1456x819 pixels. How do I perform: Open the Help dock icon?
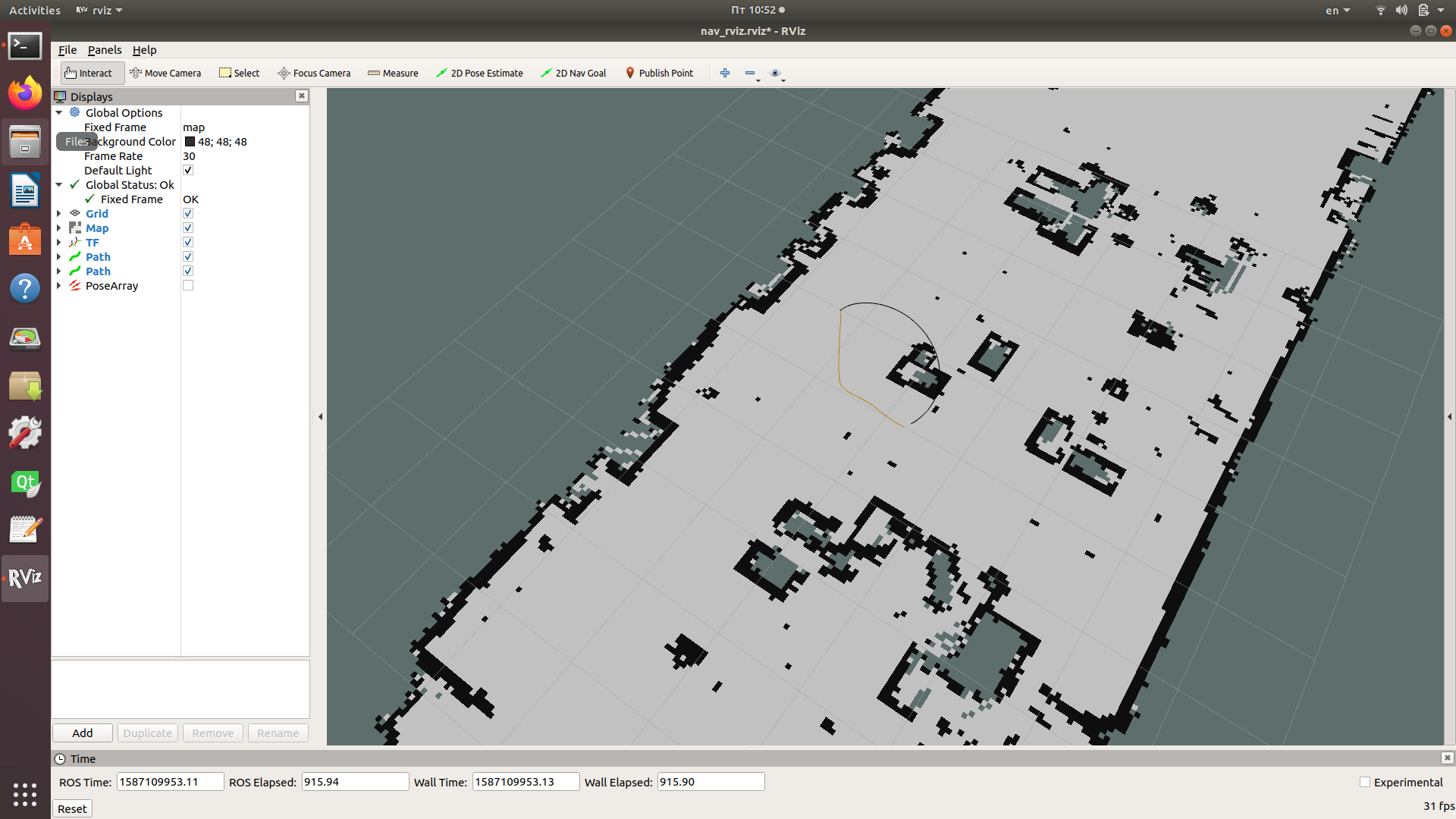pyautogui.click(x=25, y=288)
